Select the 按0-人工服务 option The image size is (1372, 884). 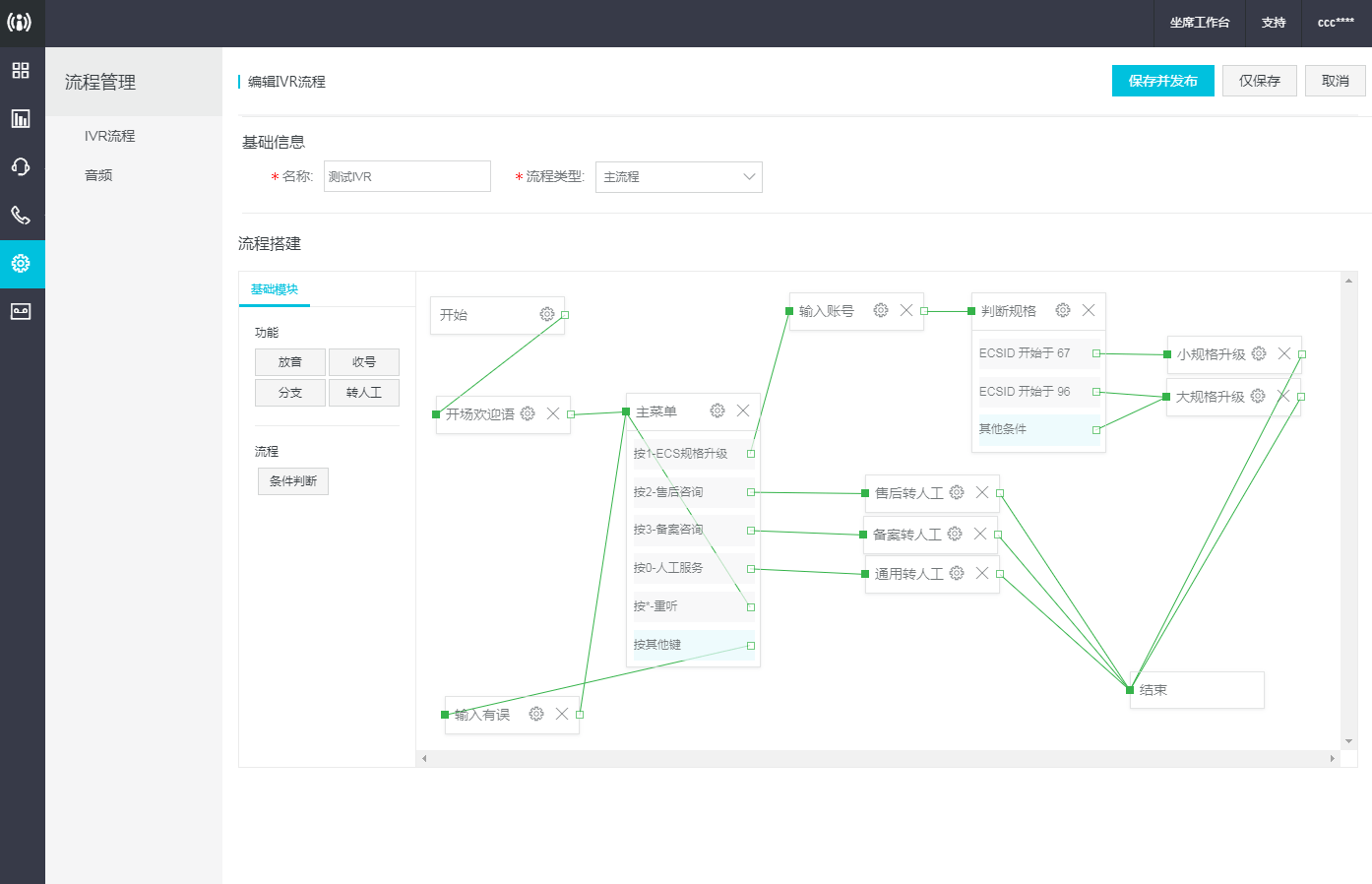693,568
